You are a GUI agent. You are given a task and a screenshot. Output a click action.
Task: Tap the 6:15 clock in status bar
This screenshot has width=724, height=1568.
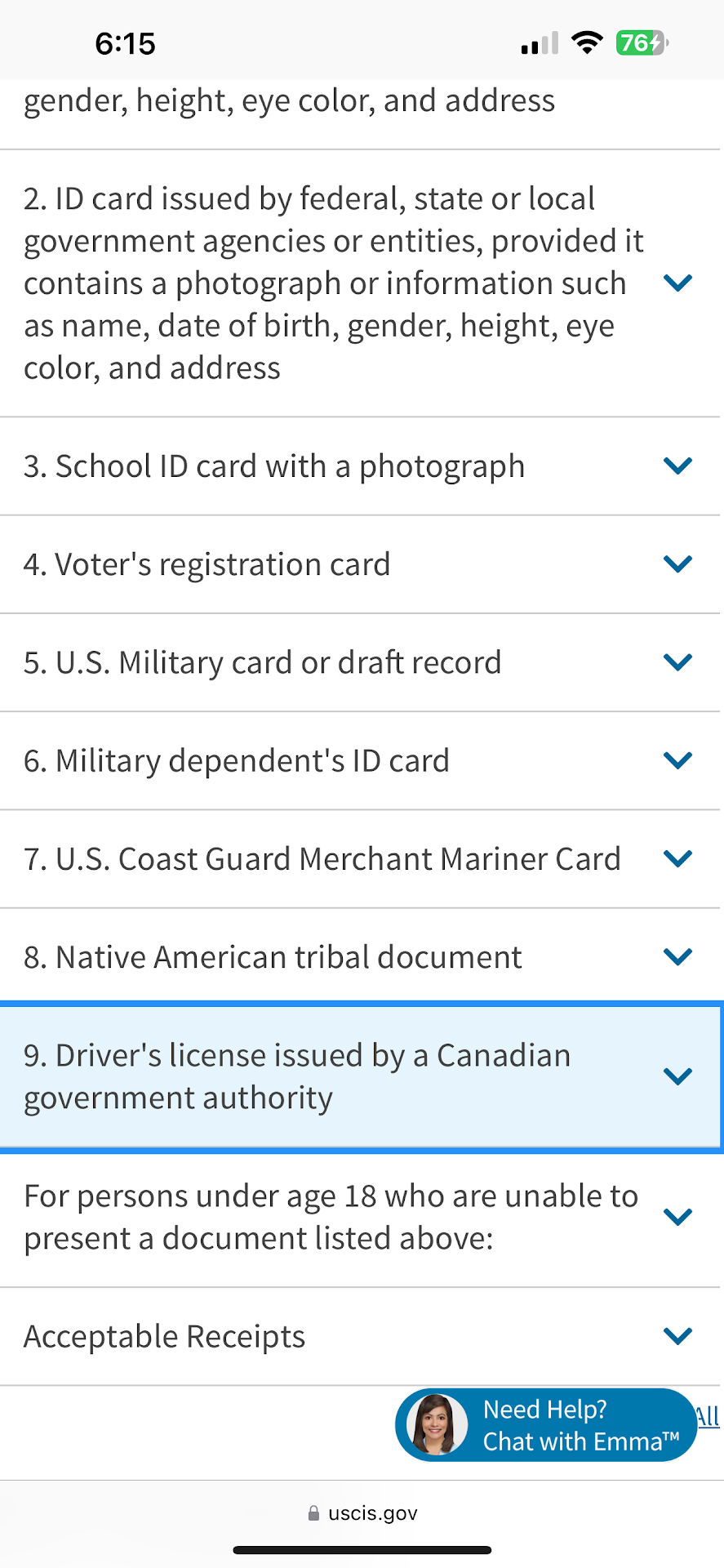(125, 43)
